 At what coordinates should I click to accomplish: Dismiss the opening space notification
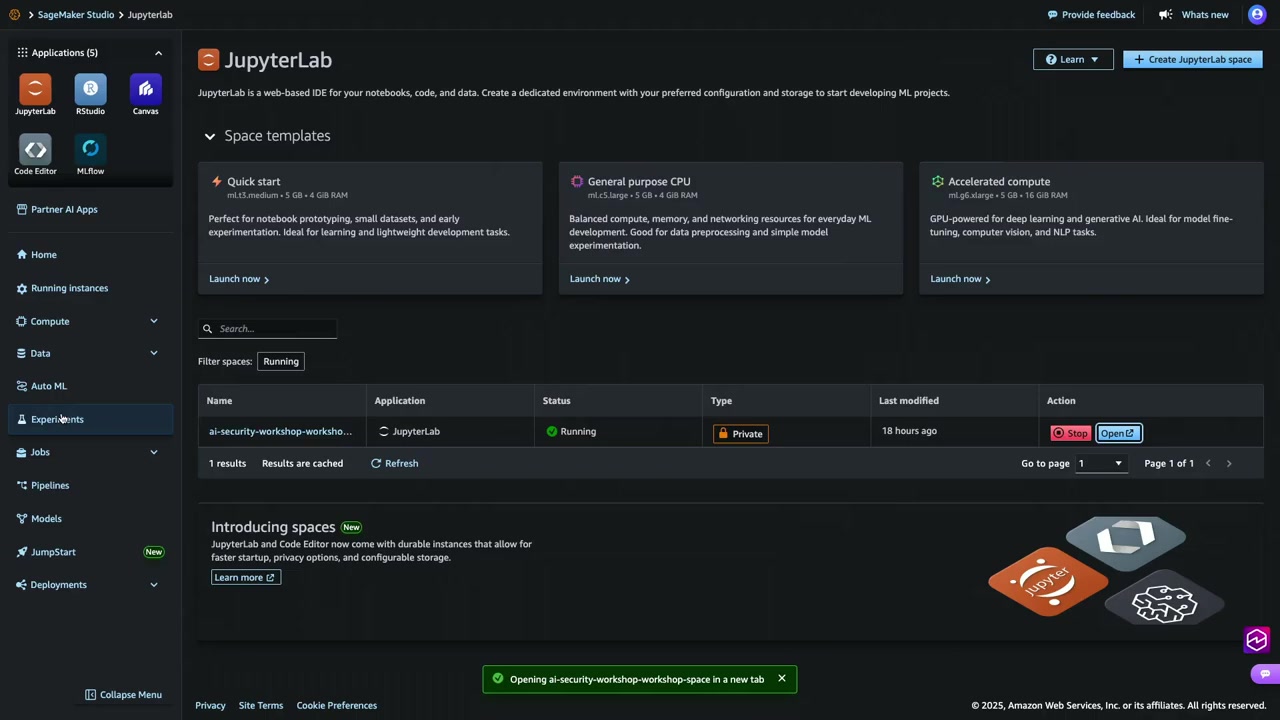pyautogui.click(x=782, y=679)
